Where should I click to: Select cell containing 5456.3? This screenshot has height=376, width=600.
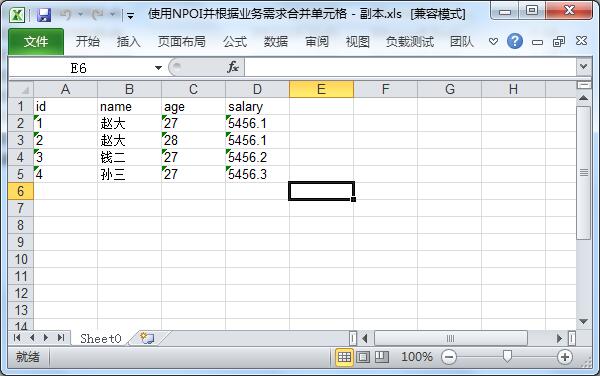257,174
